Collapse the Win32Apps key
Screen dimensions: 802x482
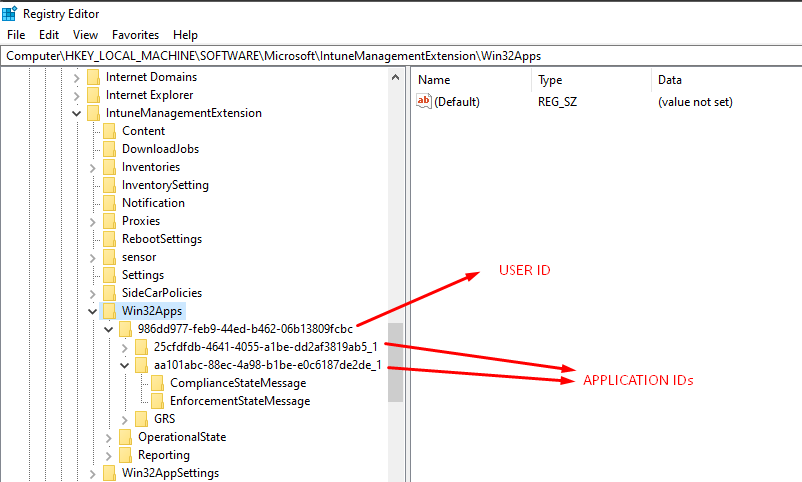coord(93,311)
